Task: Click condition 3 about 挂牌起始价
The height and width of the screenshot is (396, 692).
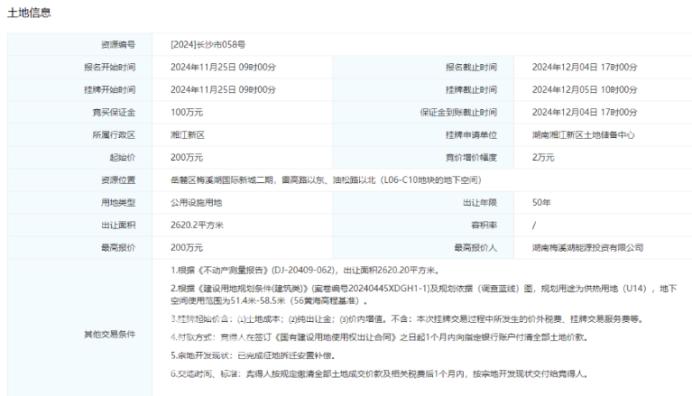Action: pos(407,319)
